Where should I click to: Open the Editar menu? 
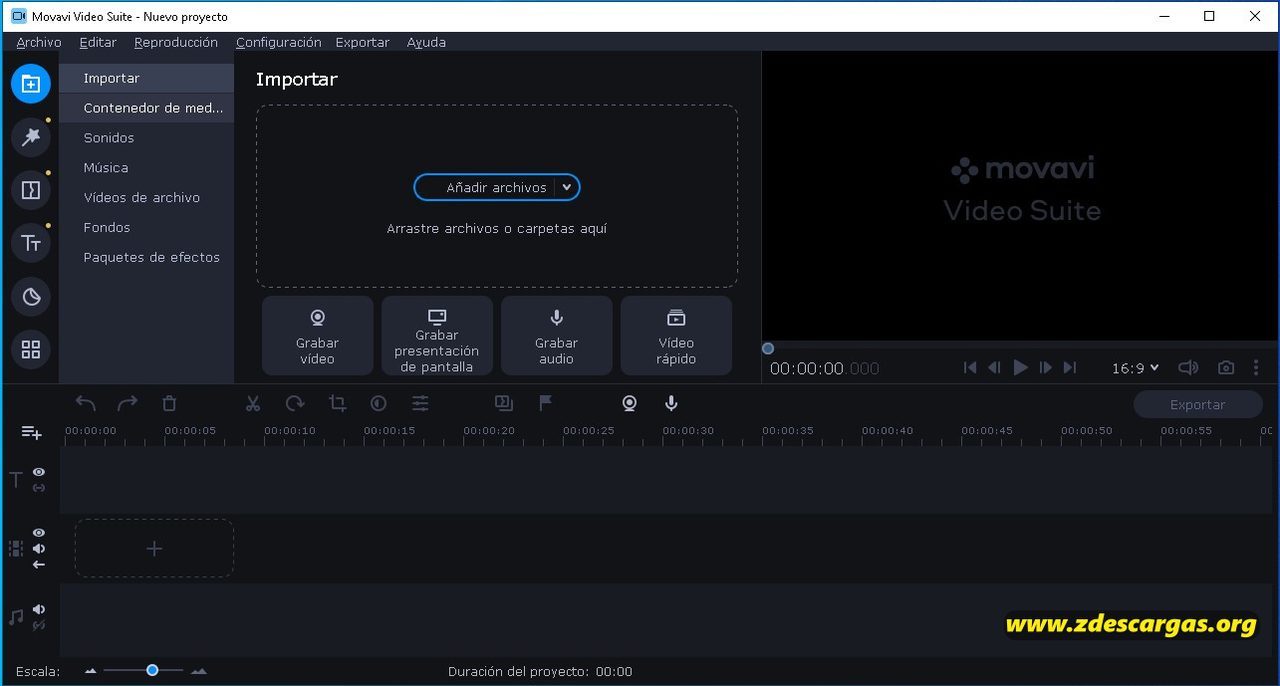pos(98,42)
